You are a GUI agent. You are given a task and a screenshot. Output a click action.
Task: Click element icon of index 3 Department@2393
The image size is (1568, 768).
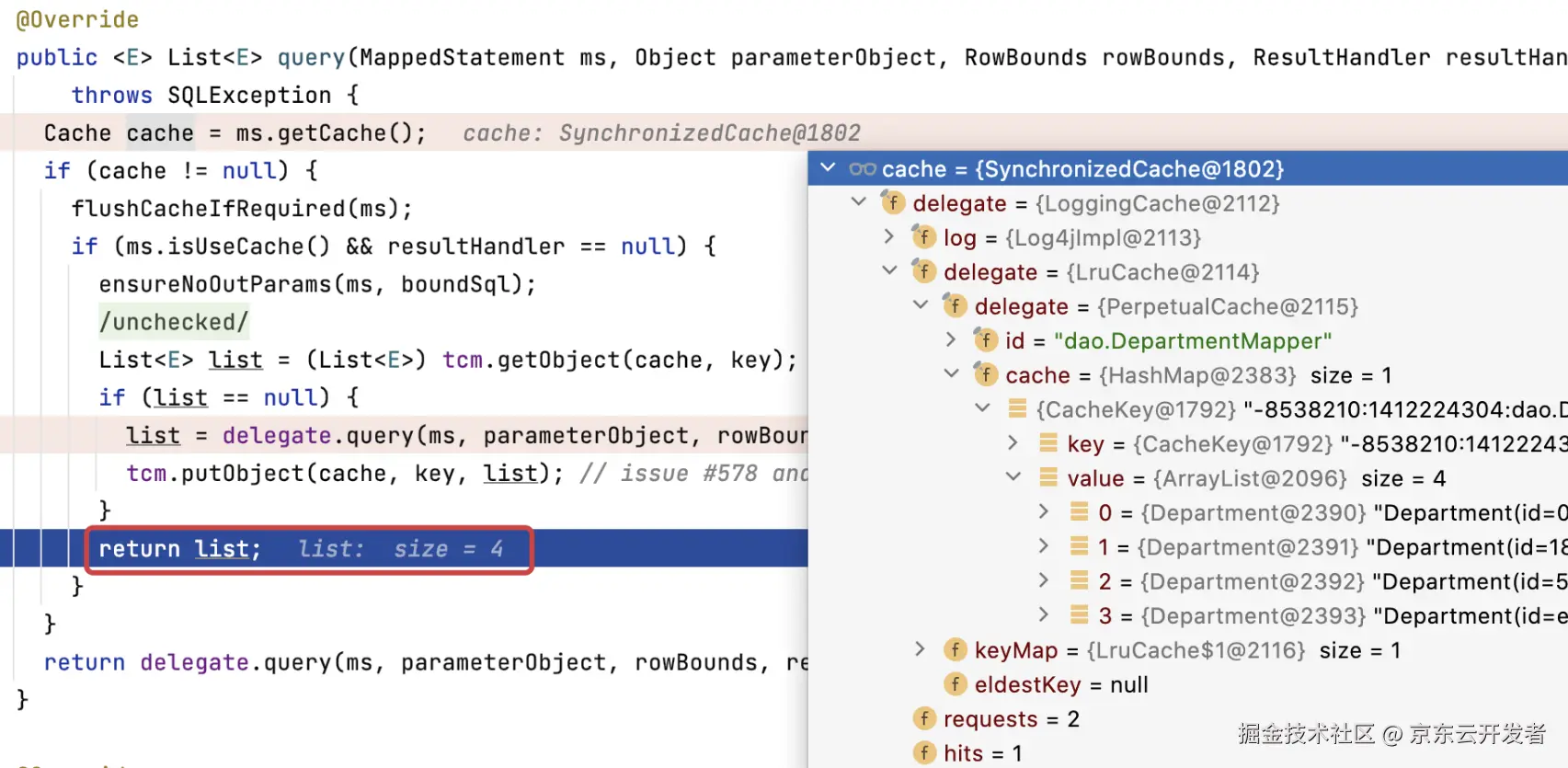pyautogui.click(x=1080, y=614)
